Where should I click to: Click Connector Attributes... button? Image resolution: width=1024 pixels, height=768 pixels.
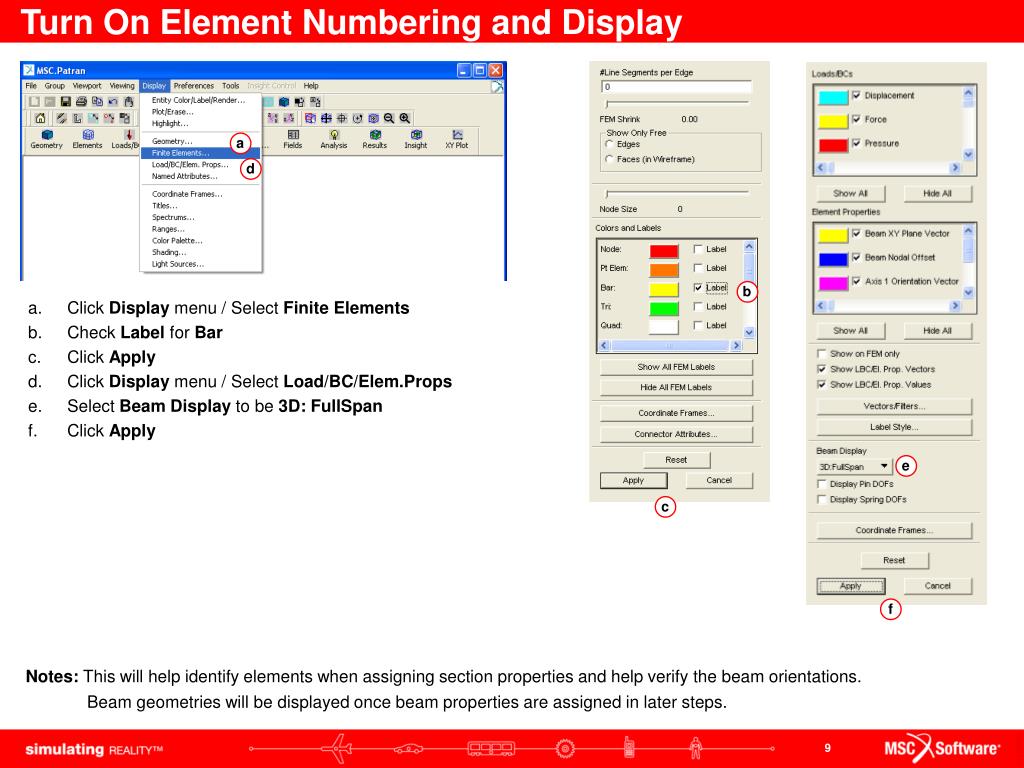tap(676, 434)
